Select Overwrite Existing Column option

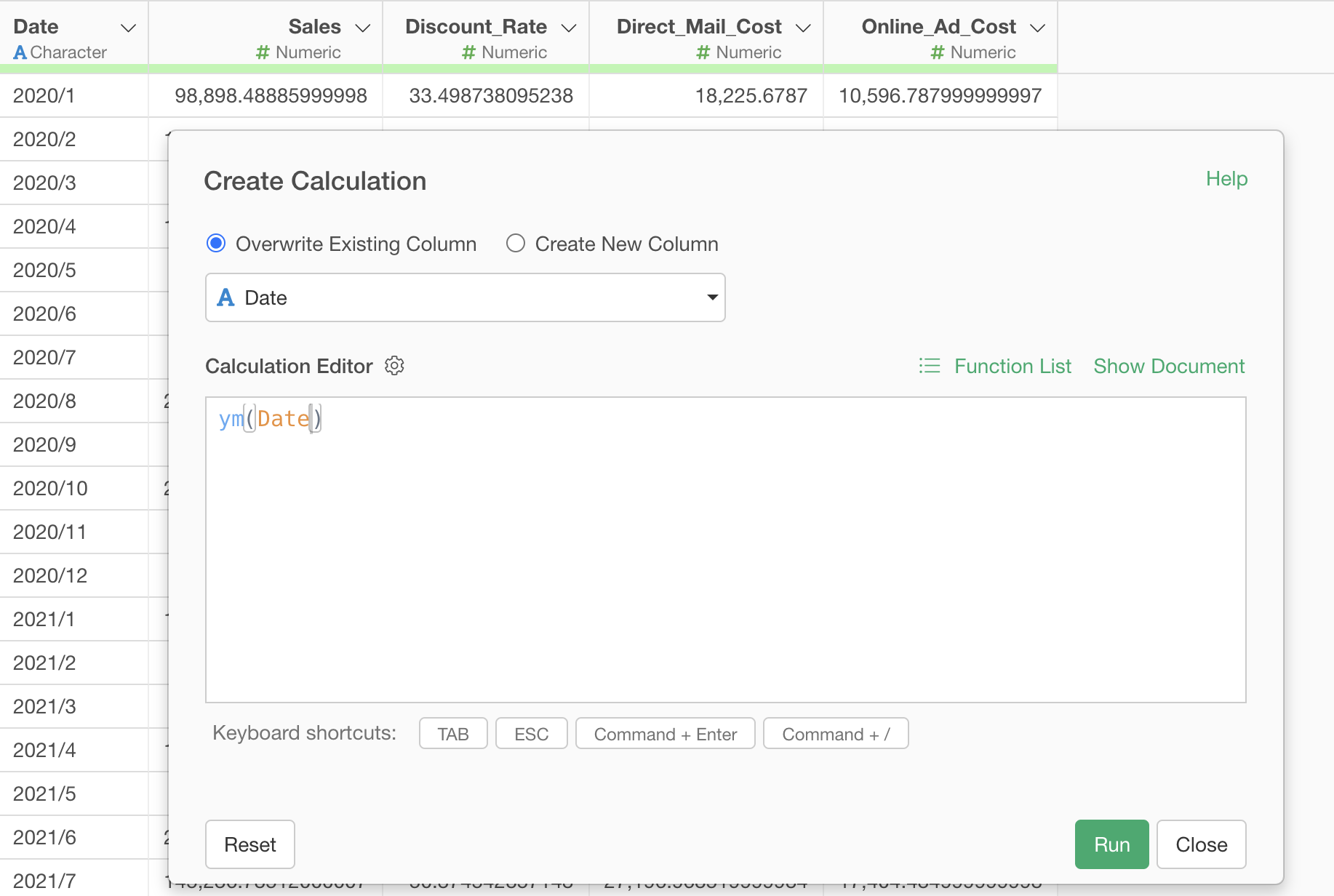pos(216,244)
